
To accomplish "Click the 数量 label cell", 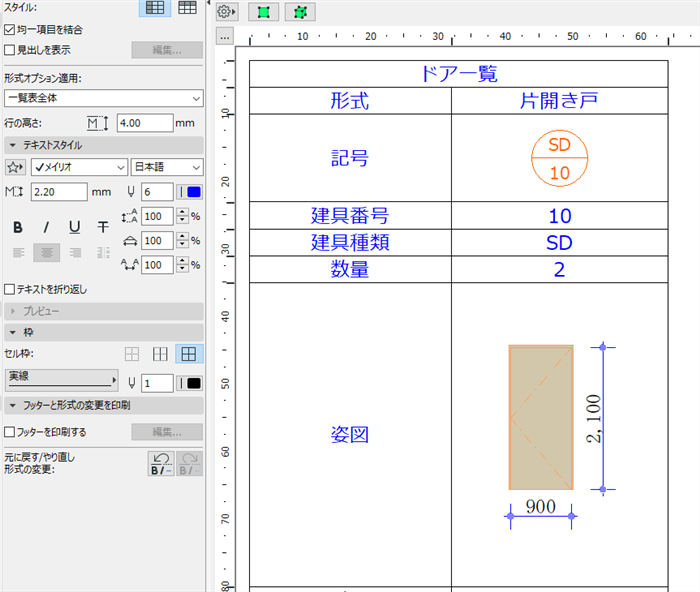I will tap(350, 269).
